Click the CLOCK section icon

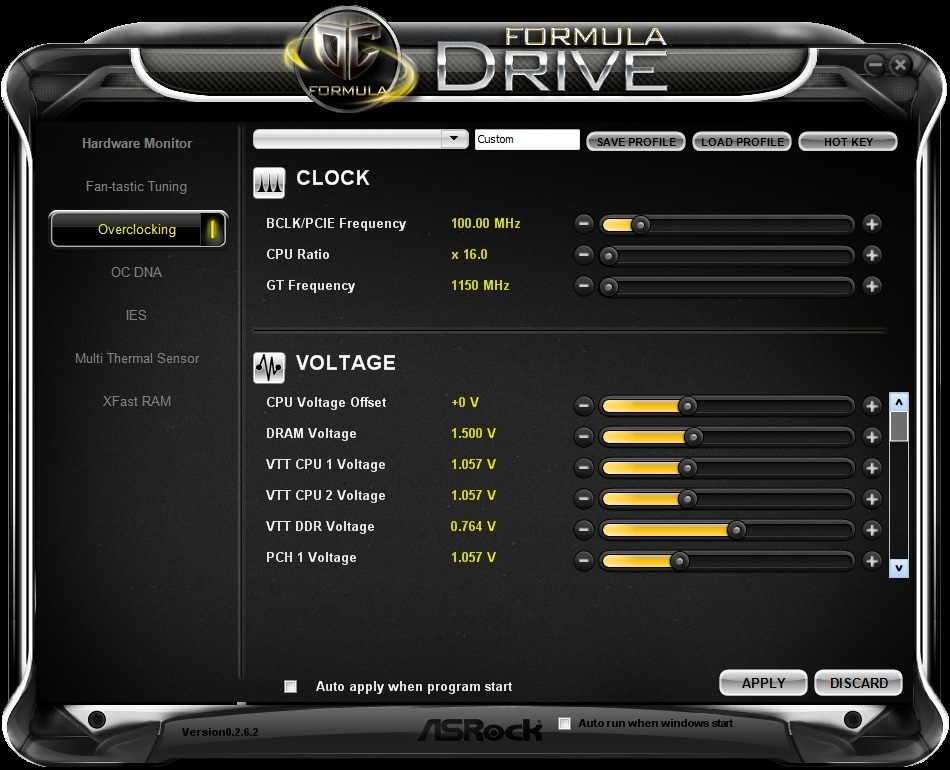[269, 183]
